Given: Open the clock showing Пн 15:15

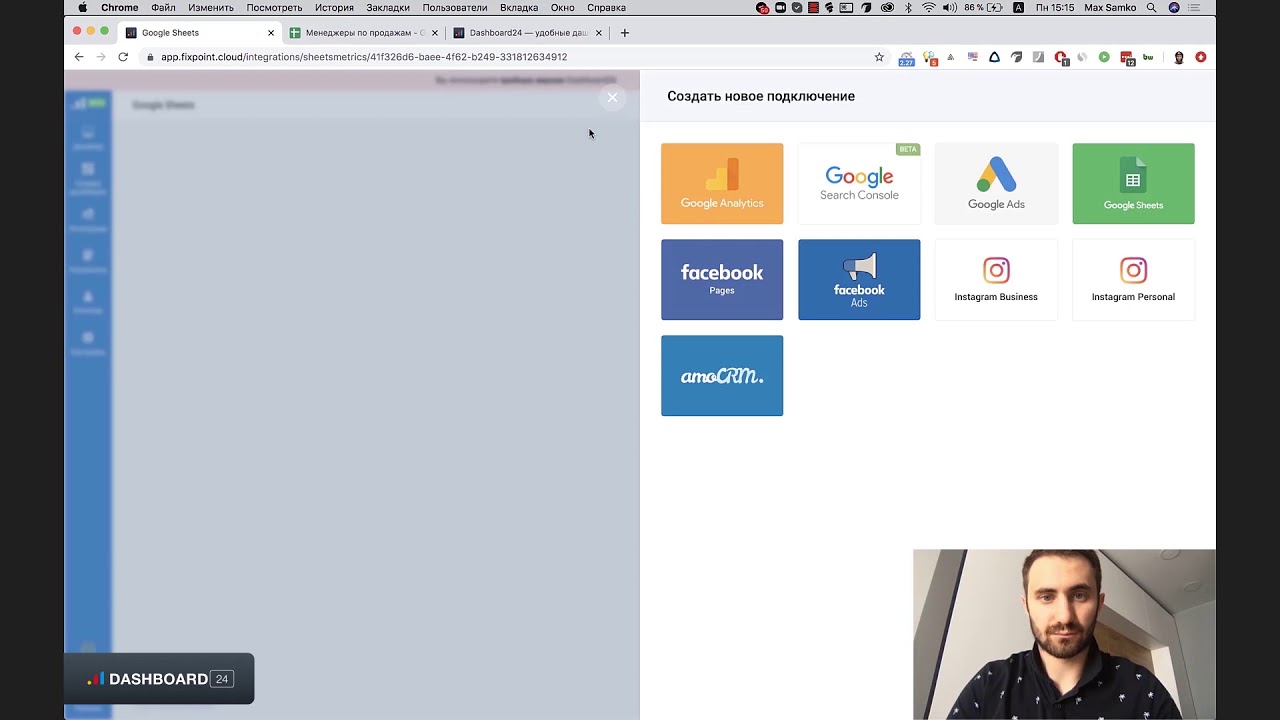Looking at the screenshot, I should [1055, 7].
